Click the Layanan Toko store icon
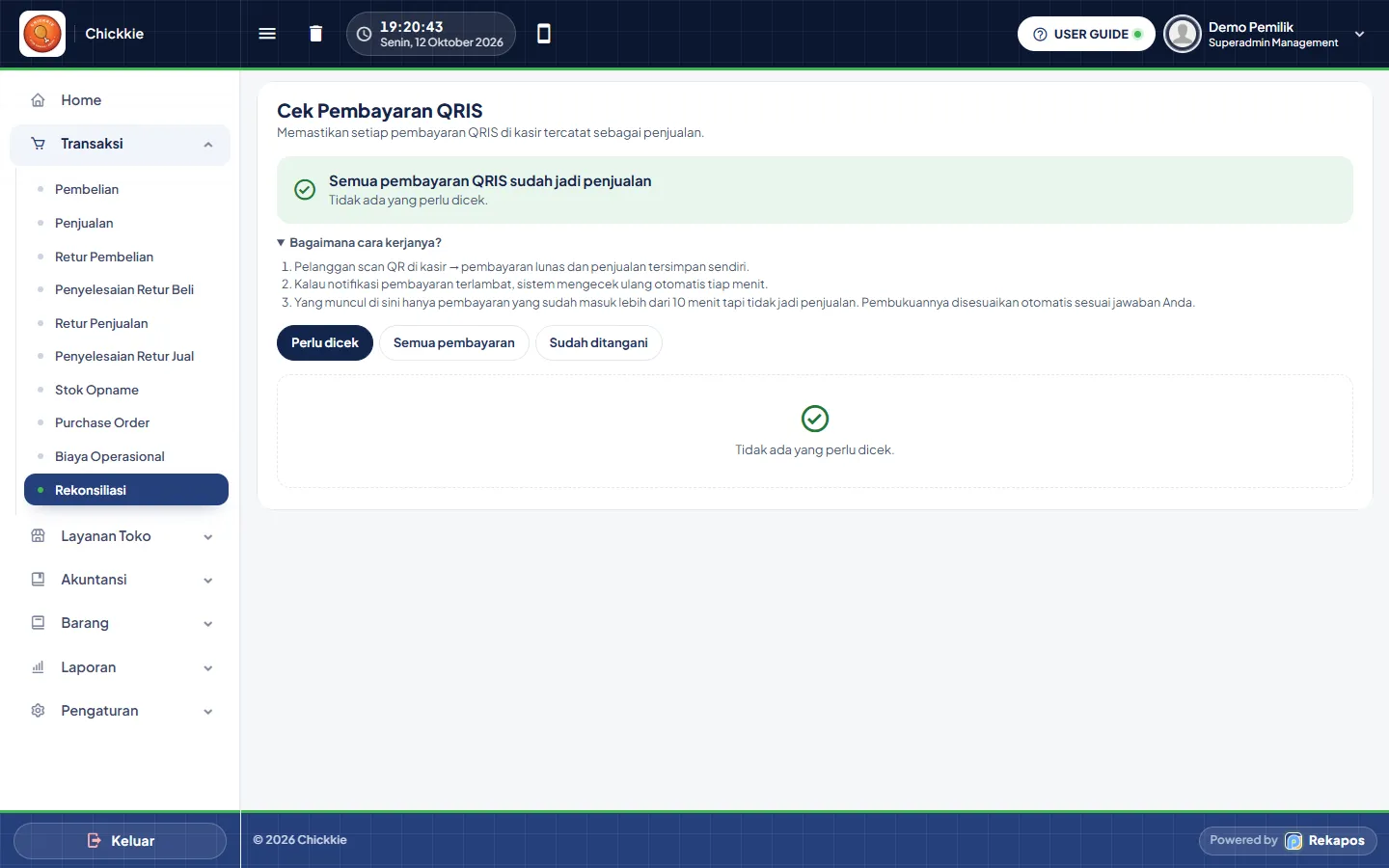1389x868 pixels. 39,536
